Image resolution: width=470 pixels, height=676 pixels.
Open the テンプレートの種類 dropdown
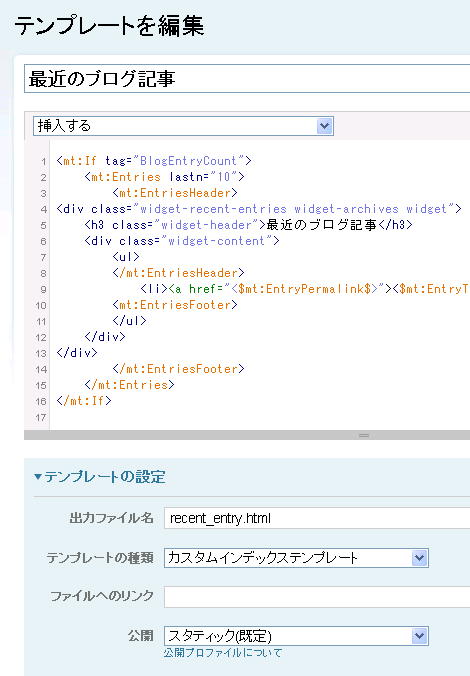click(296, 558)
